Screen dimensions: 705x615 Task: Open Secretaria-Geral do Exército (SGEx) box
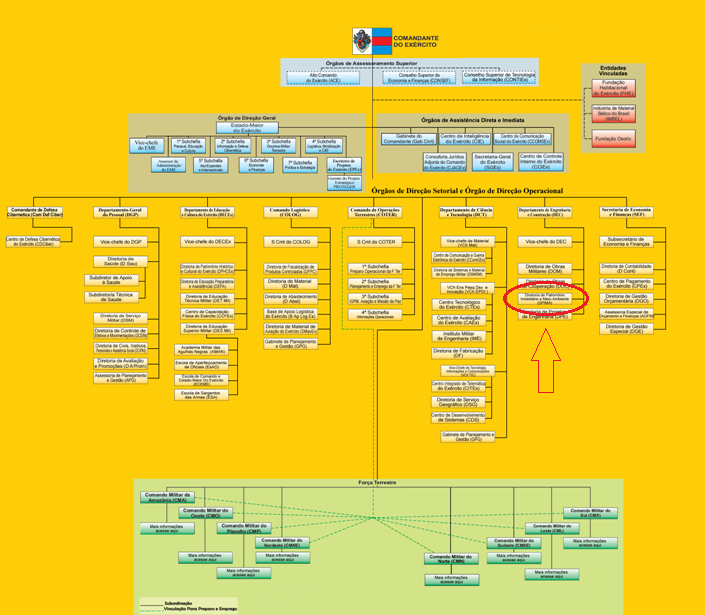(492, 162)
